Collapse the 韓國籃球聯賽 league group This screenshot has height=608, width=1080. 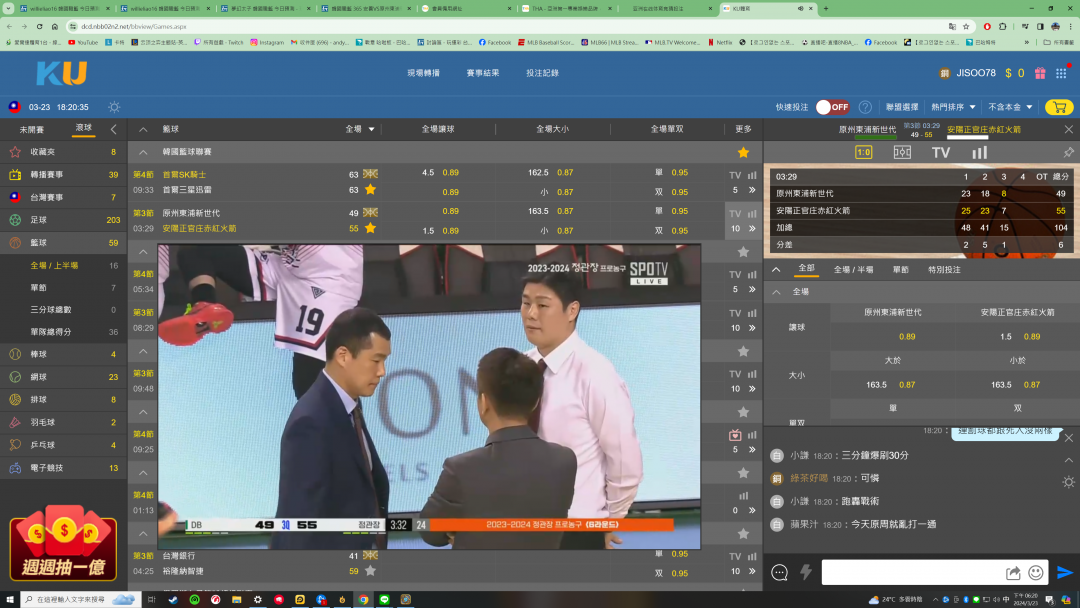pyautogui.click(x=143, y=152)
